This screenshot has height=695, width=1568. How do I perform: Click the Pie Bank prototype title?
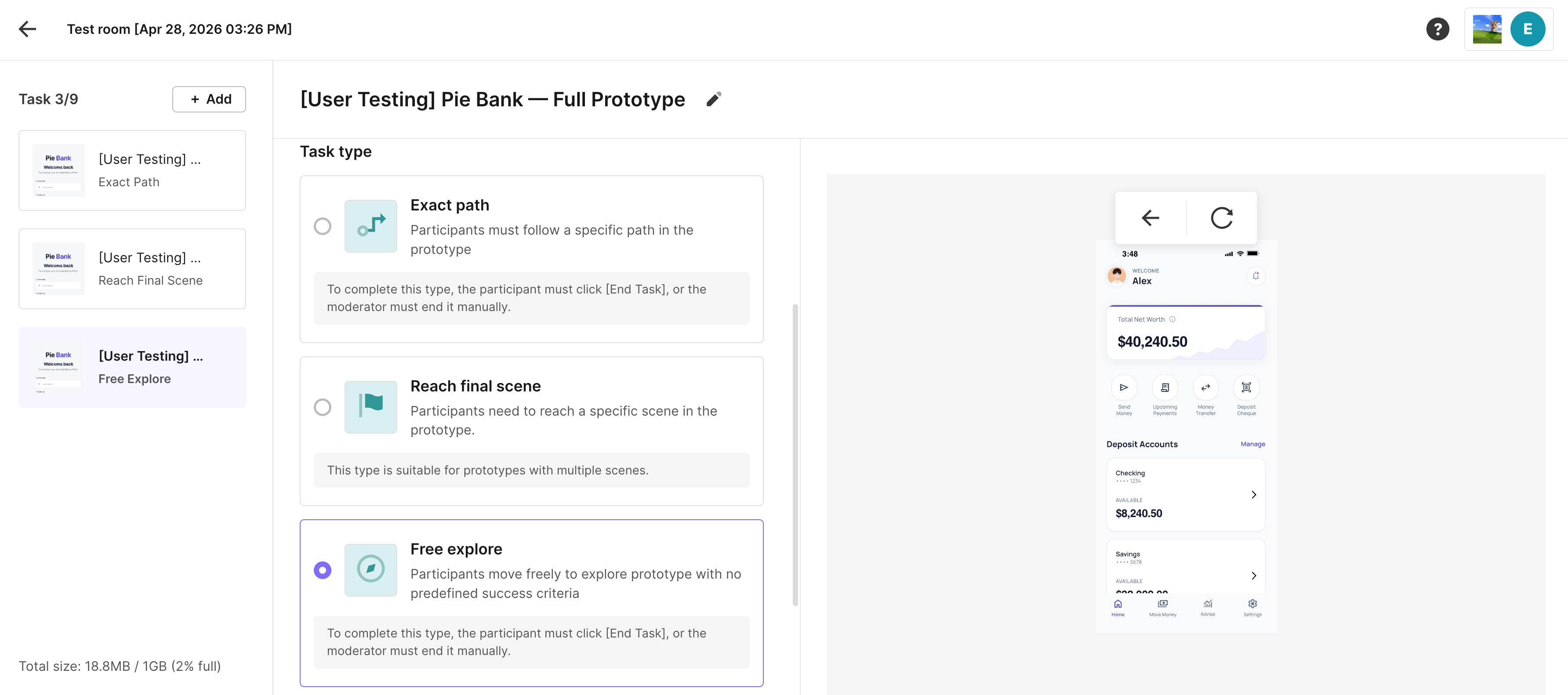pos(493,99)
